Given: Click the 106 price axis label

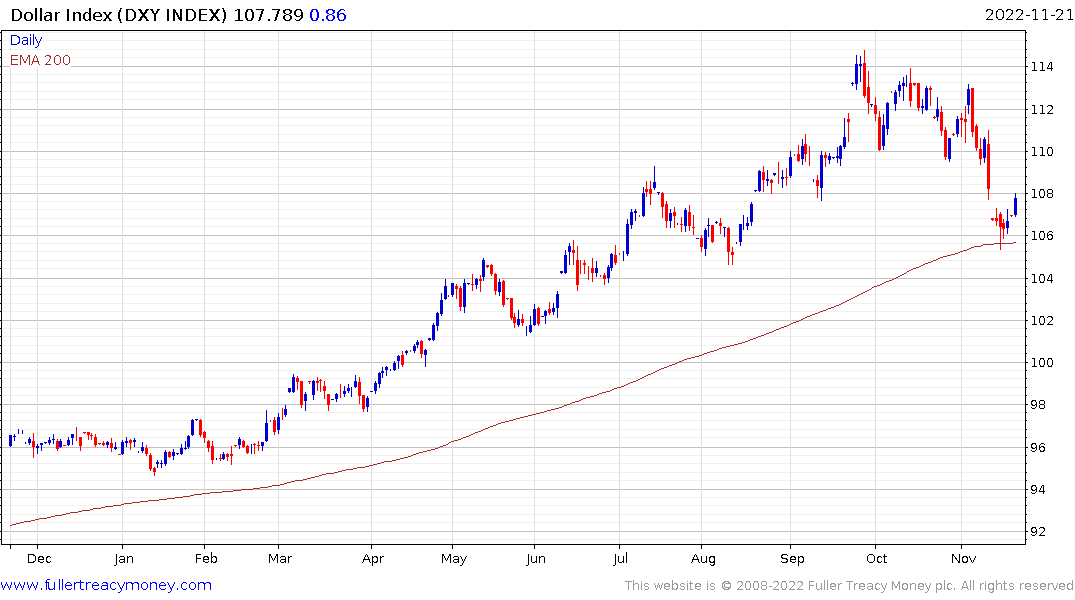Looking at the screenshot, I should 1042,236.
